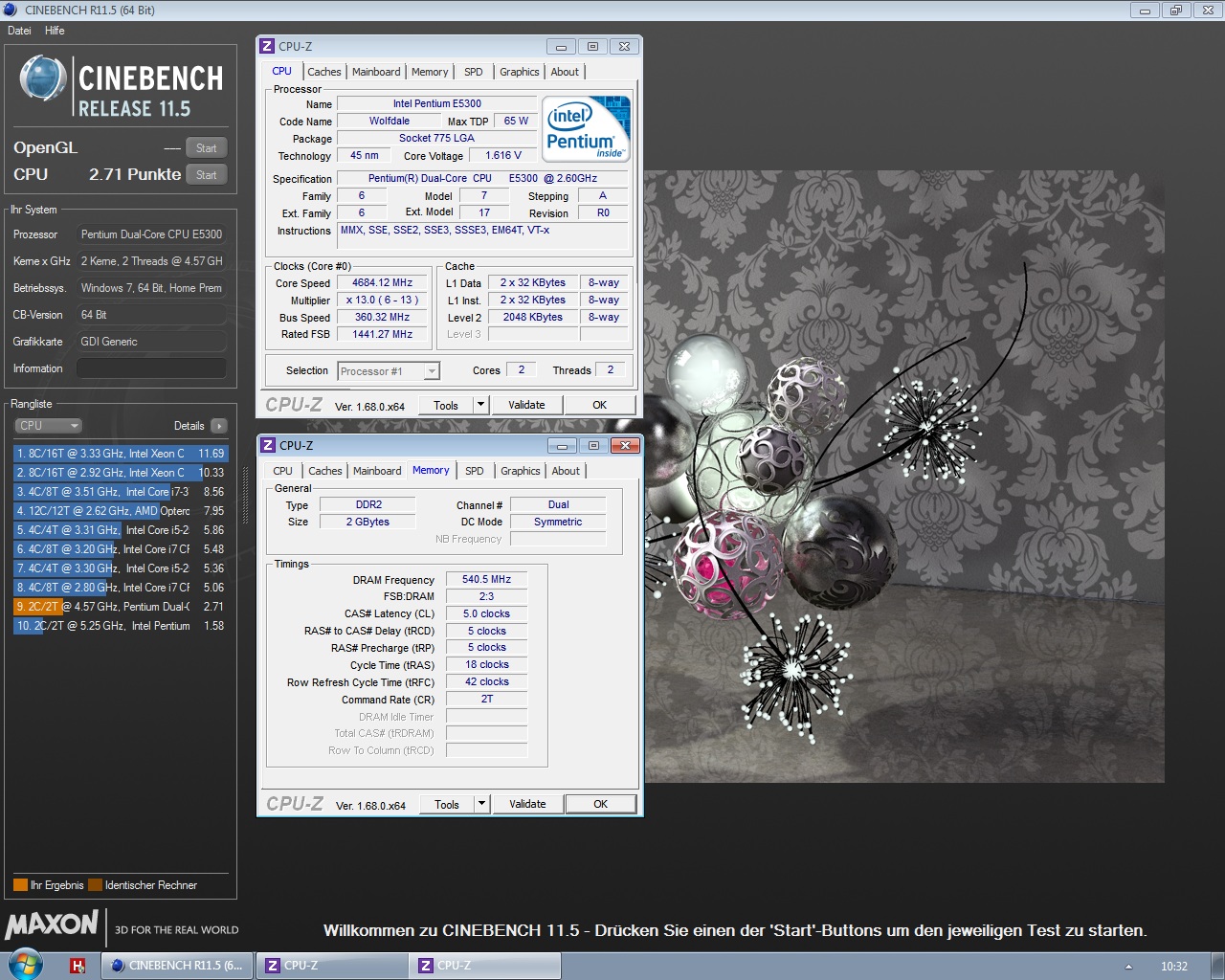Click Validate in top CPU-Z window

pyautogui.click(x=526, y=405)
